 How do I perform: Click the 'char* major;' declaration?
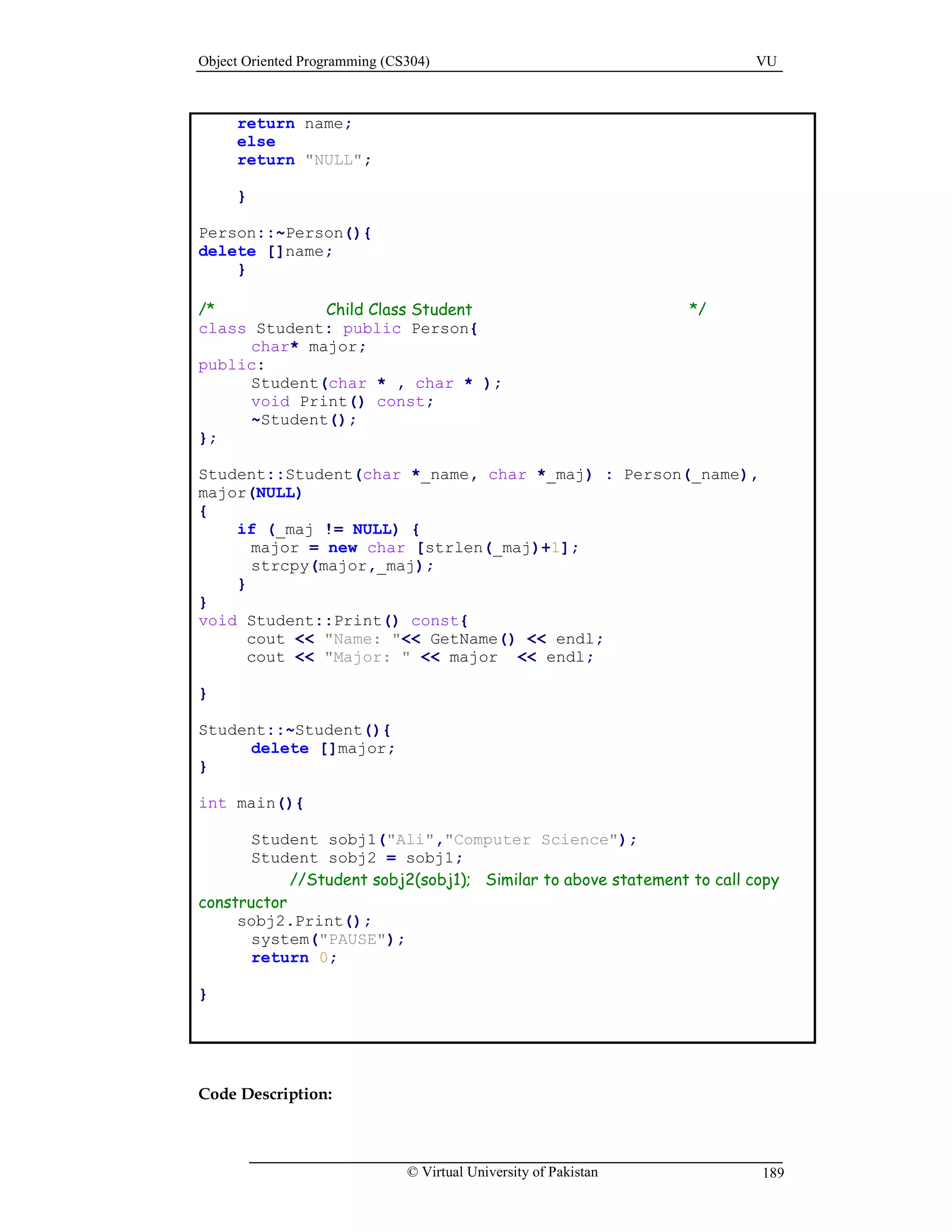pos(309,347)
